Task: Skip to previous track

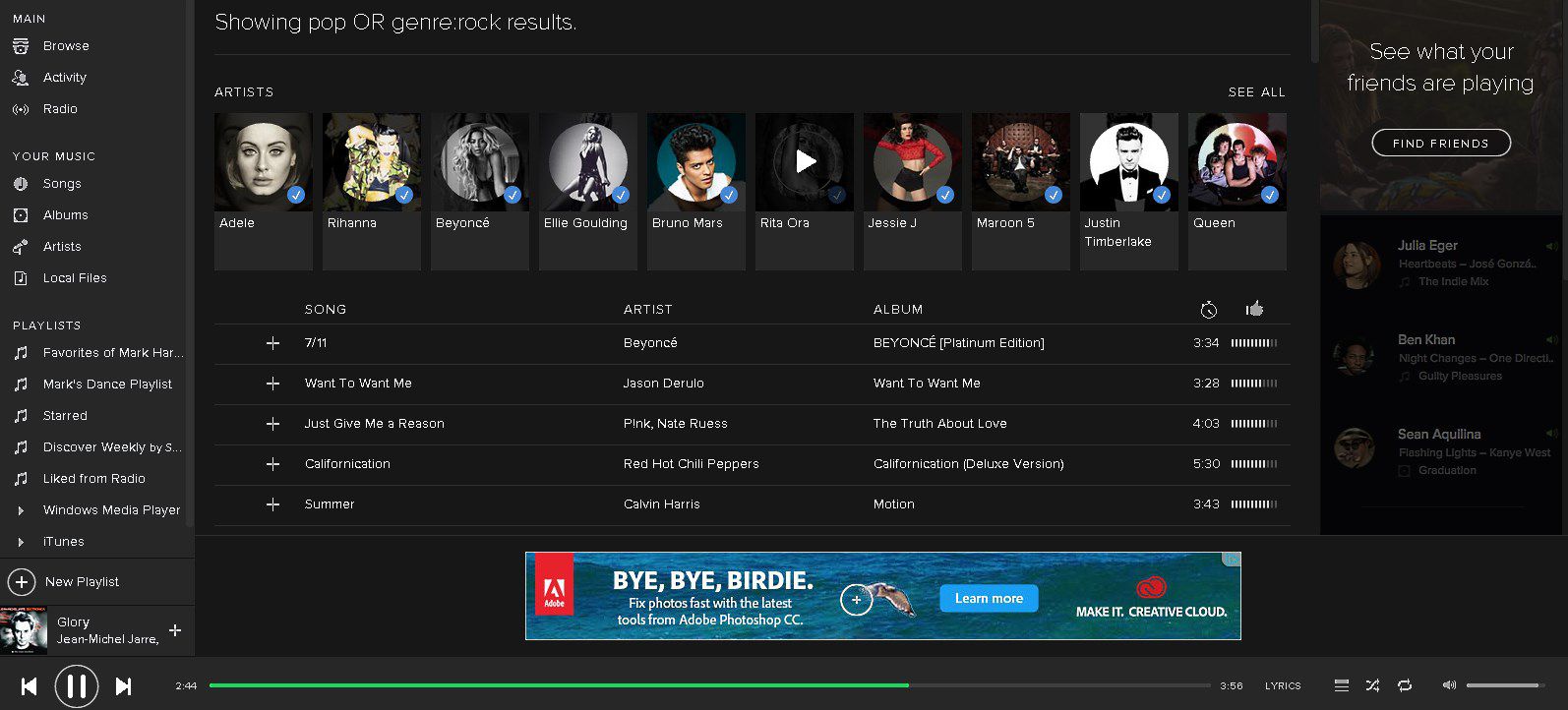Action: point(30,686)
